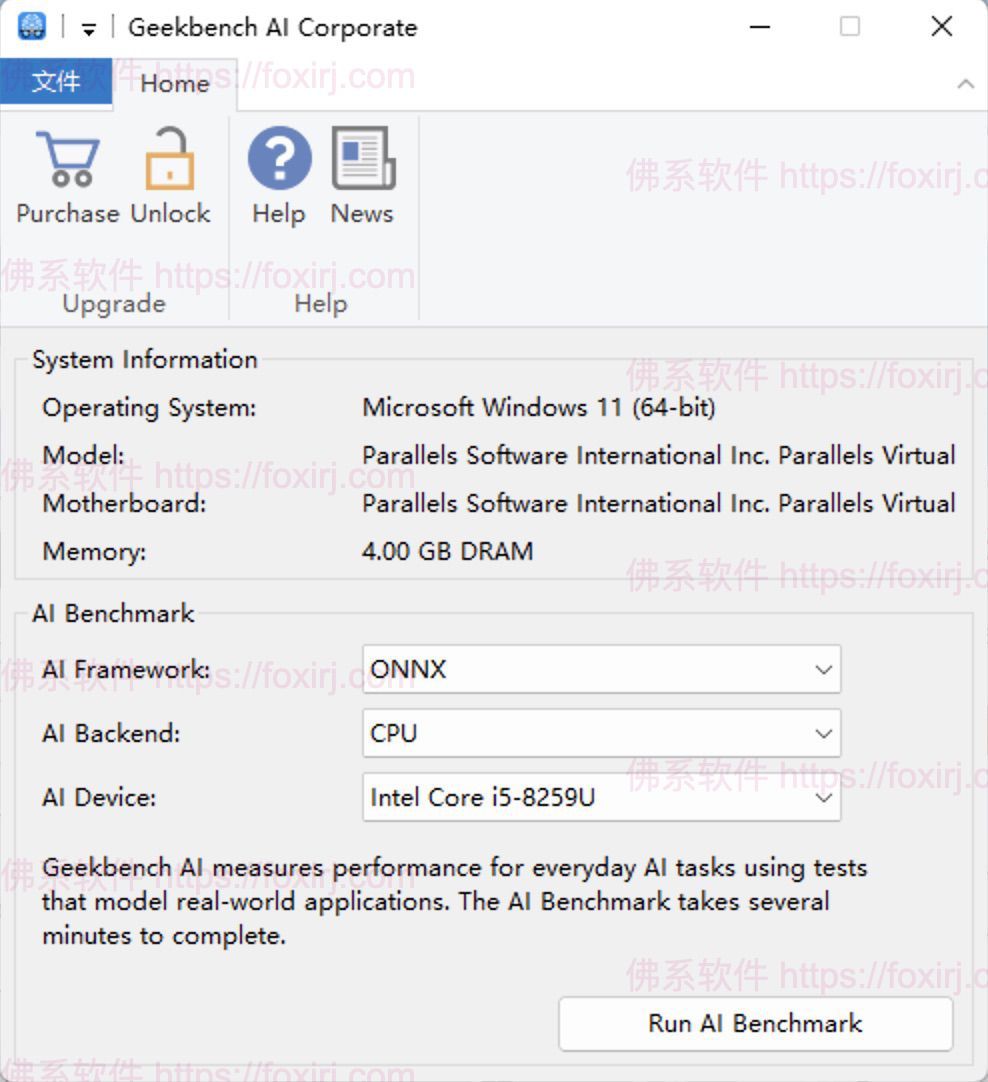This screenshot has width=988, height=1082.
Task: Select the Home ribbon tab
Action: 175,84
